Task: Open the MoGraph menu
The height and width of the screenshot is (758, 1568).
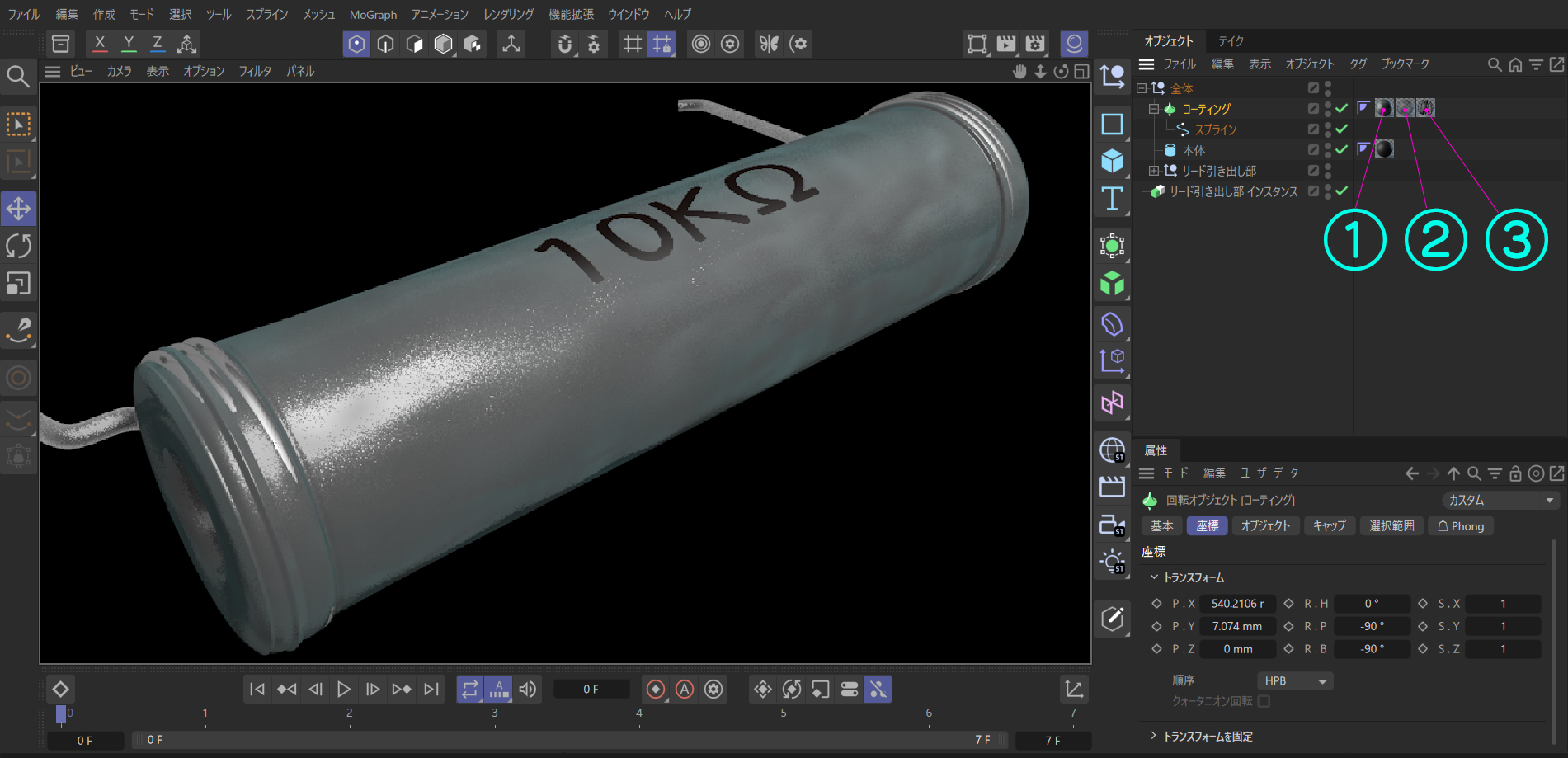Action: pos(373,15)
